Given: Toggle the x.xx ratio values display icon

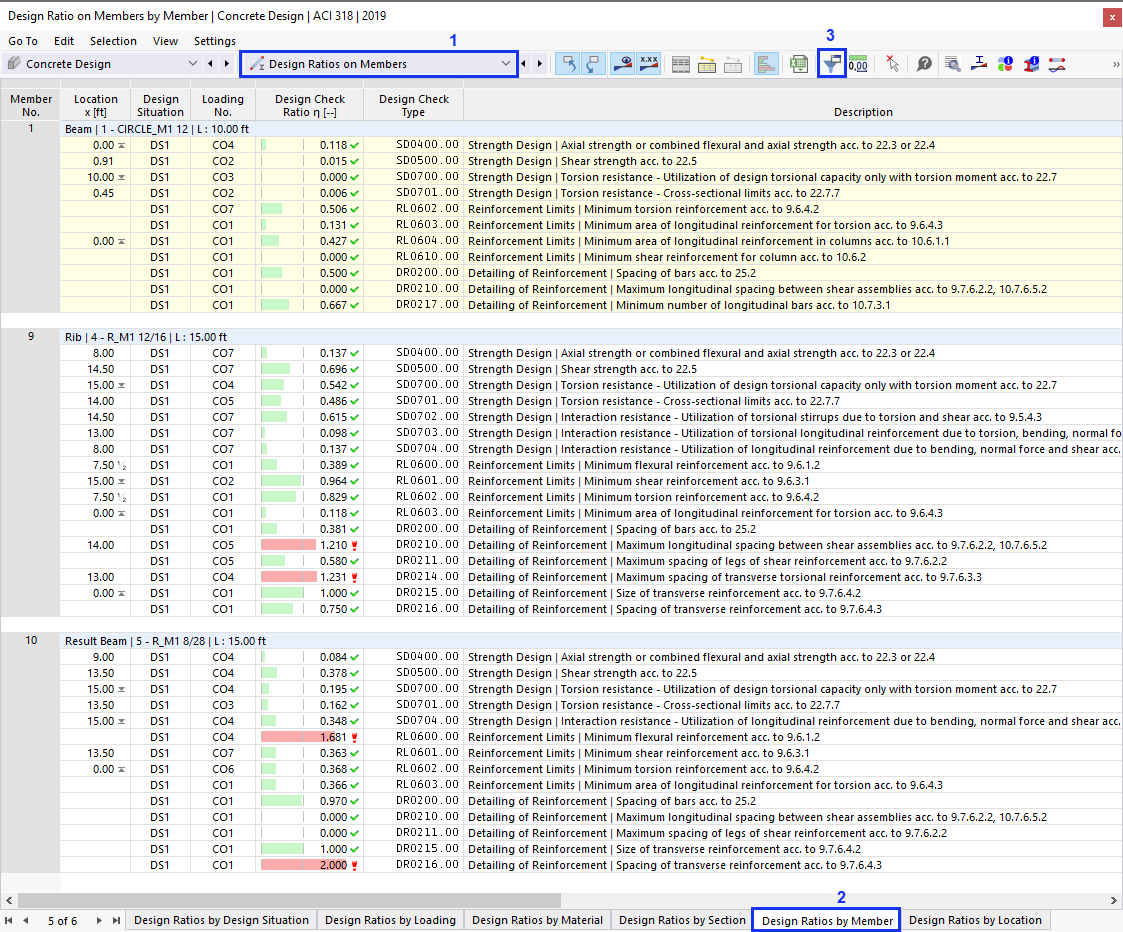Looking at the screenshot, I should [649, 64].
